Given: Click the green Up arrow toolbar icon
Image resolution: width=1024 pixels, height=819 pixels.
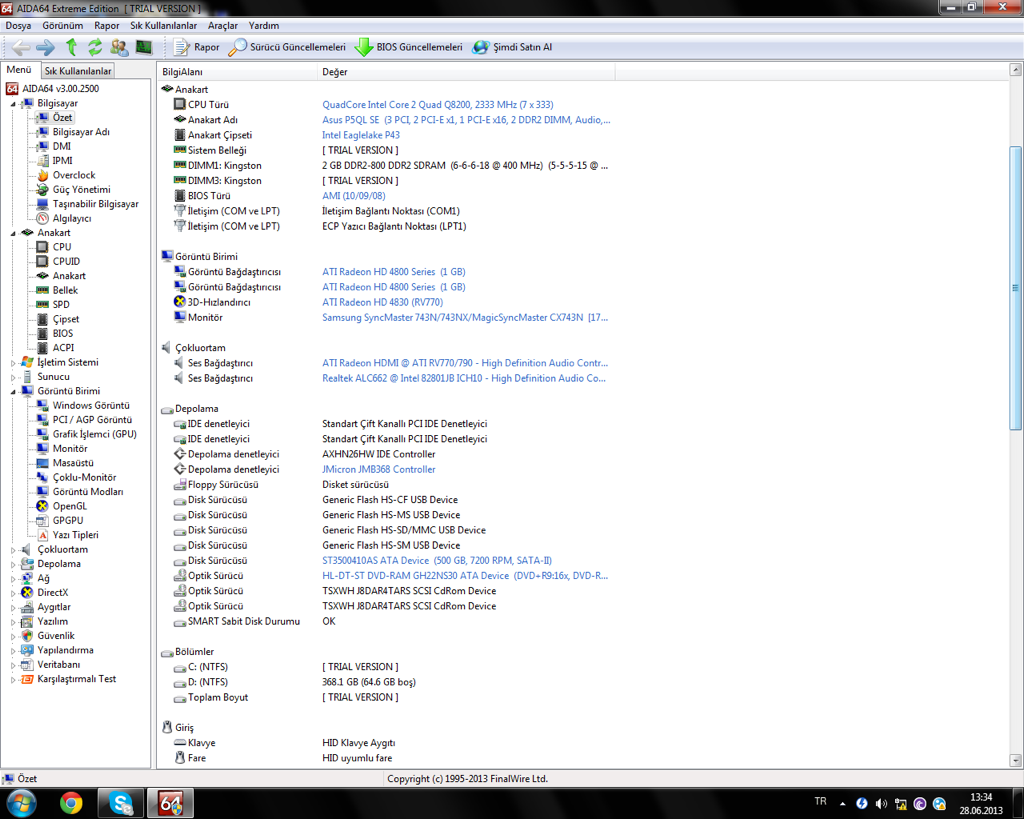Looking at the screenshot, I should pos(71,47).
